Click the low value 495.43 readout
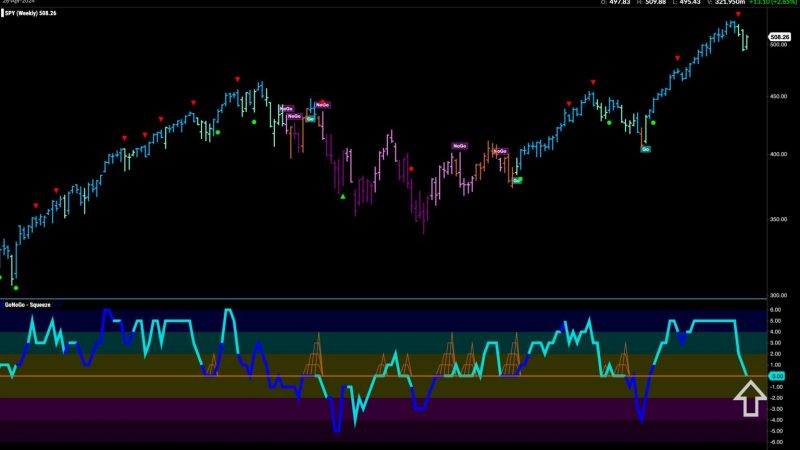This screenshot has width=800, height=450. (x=690, y=3)
